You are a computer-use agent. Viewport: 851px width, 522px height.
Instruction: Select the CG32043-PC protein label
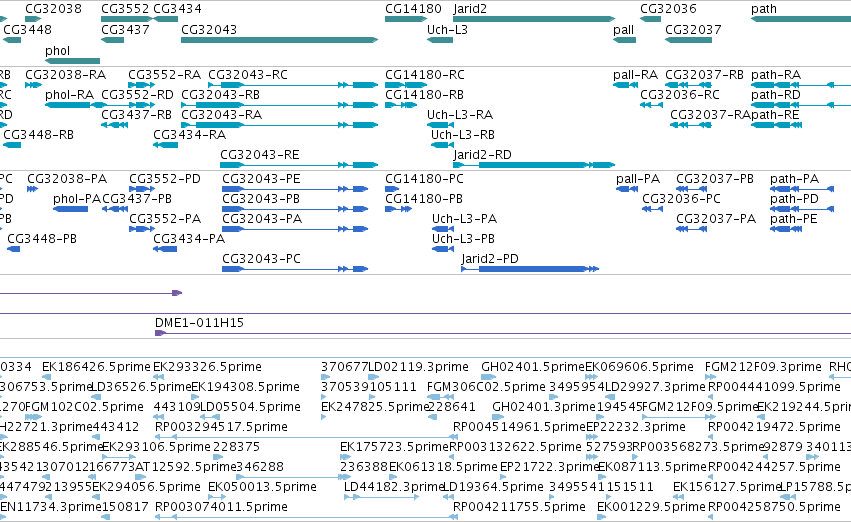[x=261, y=258]
